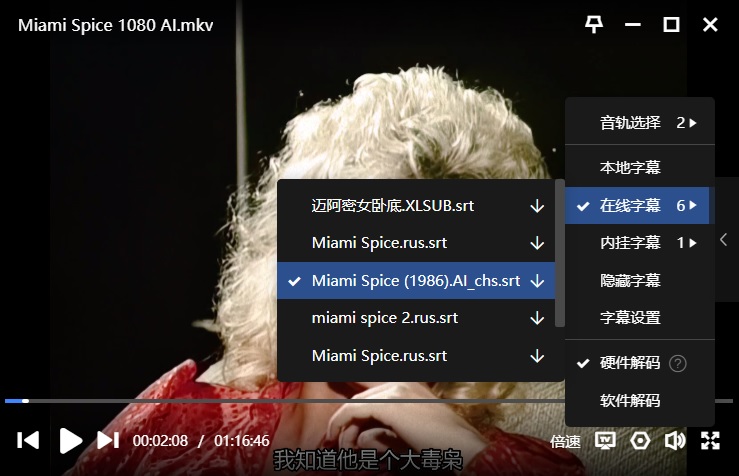Skip to the next video
The width and height of the screenshot is (739, 476).
coord(108,440)
